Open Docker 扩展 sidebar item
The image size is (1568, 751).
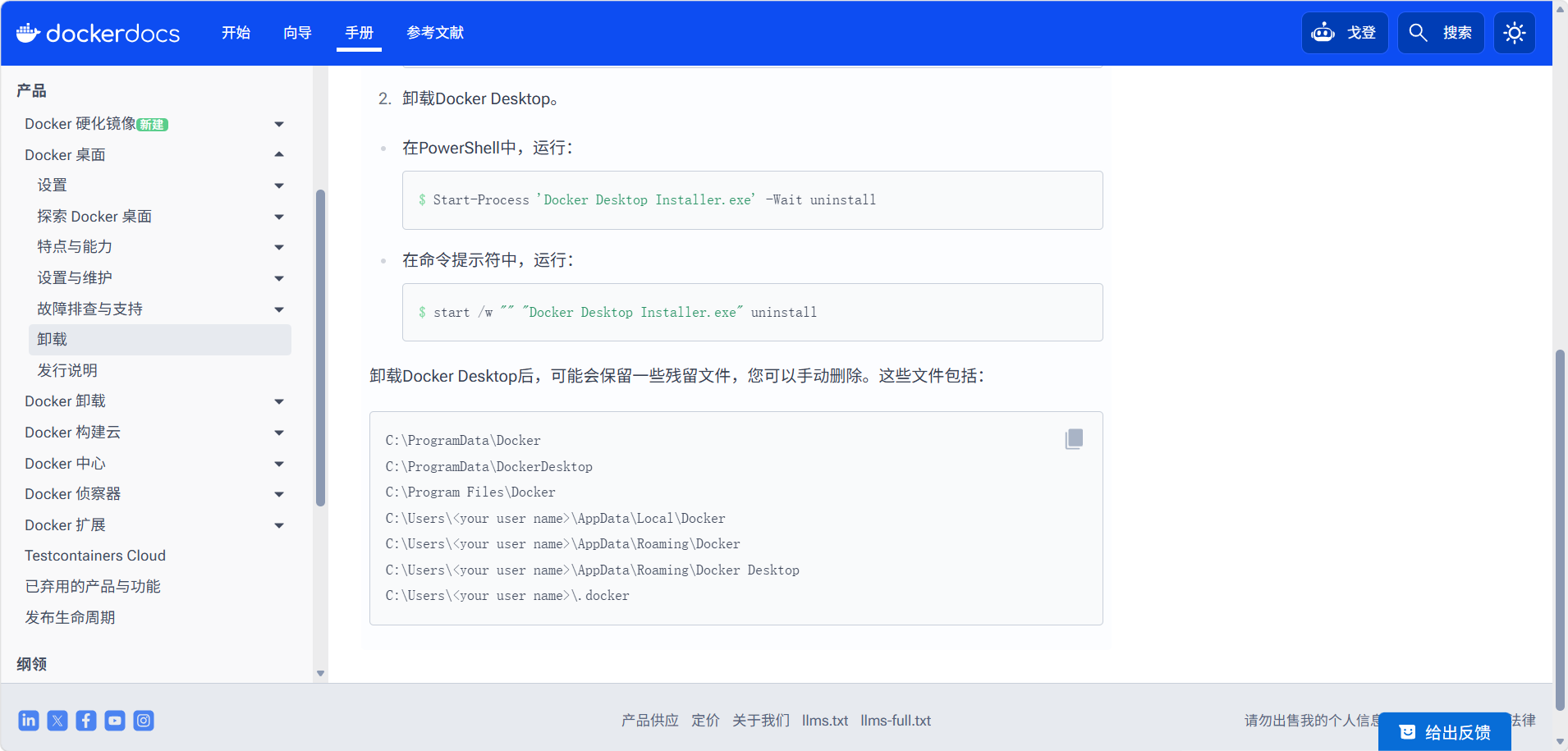[65, 525]
